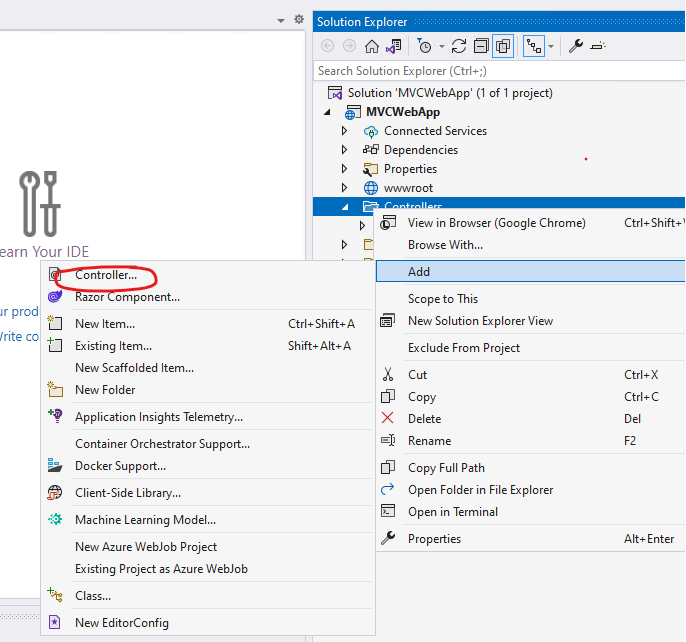Click the New Item icon
The image size is (686, 642).
55,323
